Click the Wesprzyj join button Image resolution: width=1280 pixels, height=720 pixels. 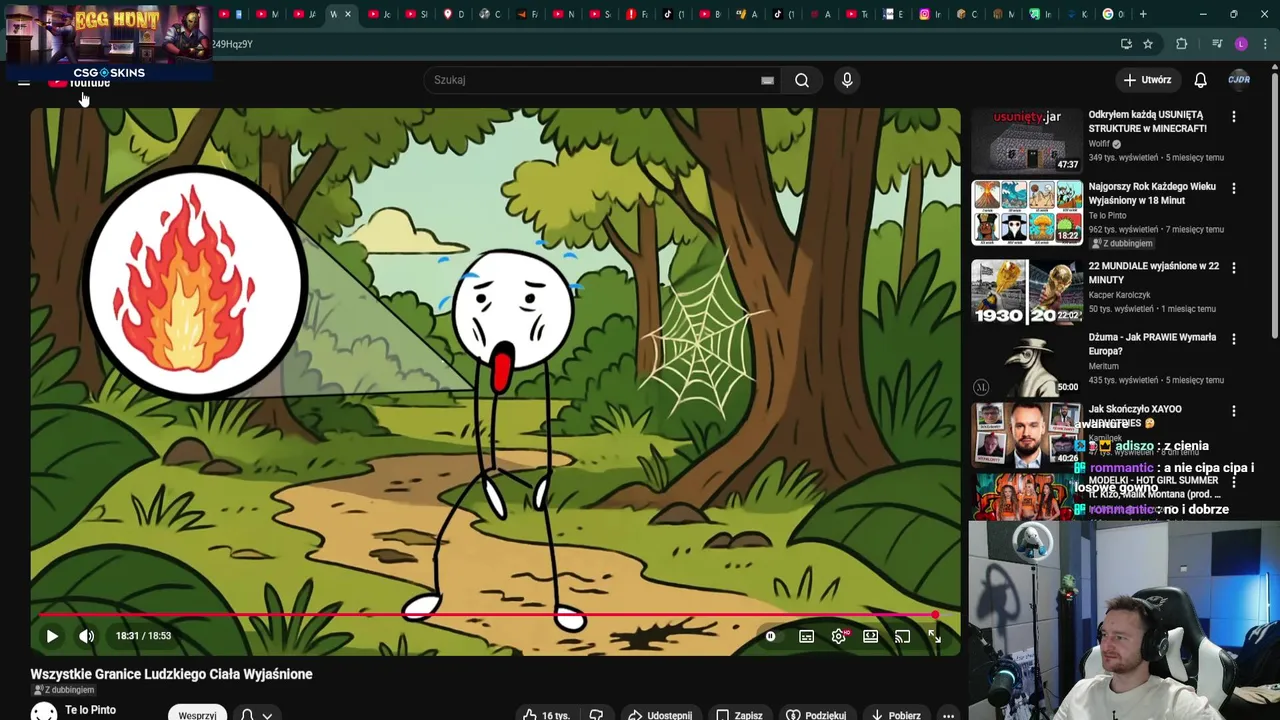click(197, 715)
